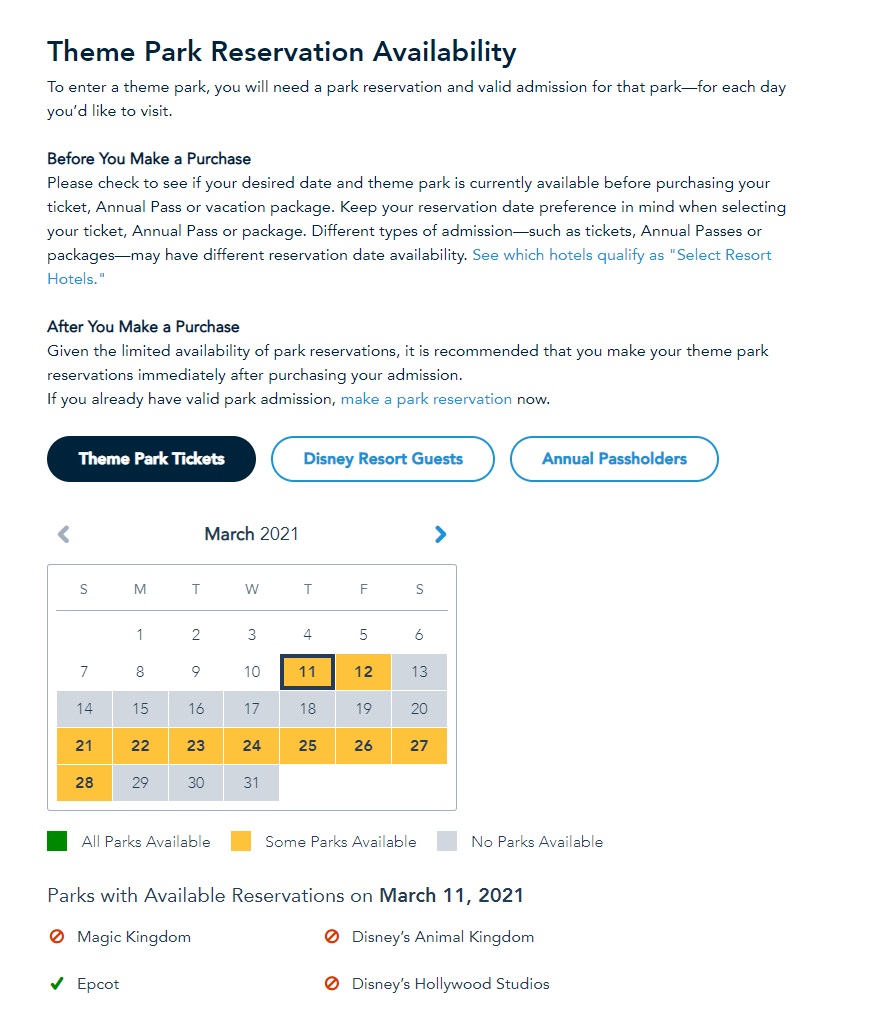Switch to Annual Passholders tab
This screenshot has width=879, height=1023.
pyautogui.click(x=614, y=459)
